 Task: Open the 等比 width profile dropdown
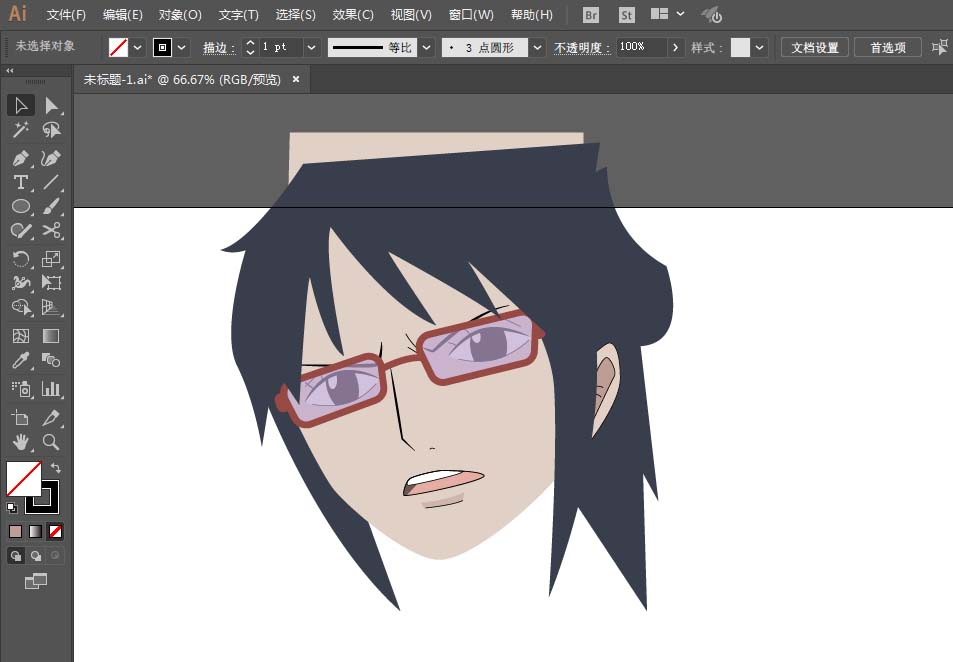[x=427, y=47]
